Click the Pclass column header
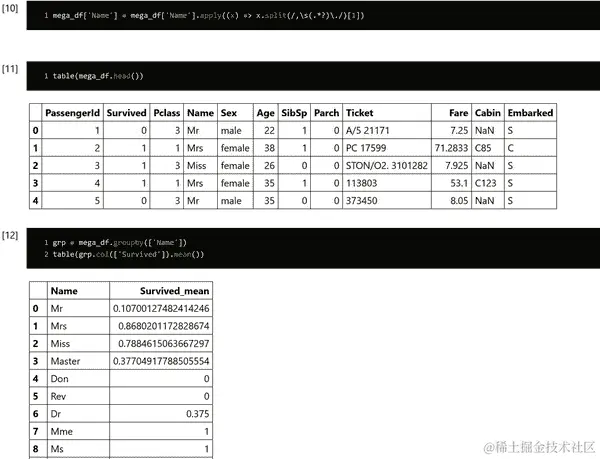 [166, 113]
